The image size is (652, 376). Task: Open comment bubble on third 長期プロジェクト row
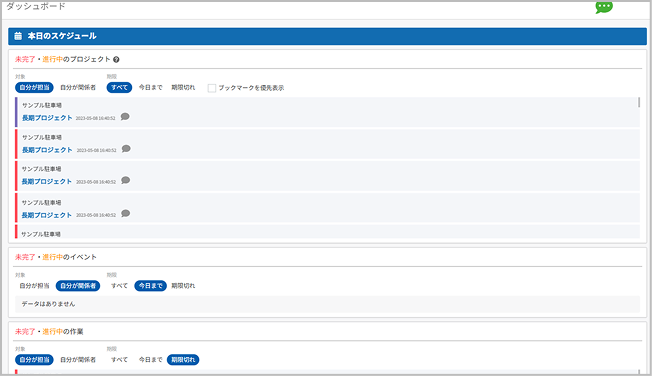pyautogui.click(x=126, y=180)
